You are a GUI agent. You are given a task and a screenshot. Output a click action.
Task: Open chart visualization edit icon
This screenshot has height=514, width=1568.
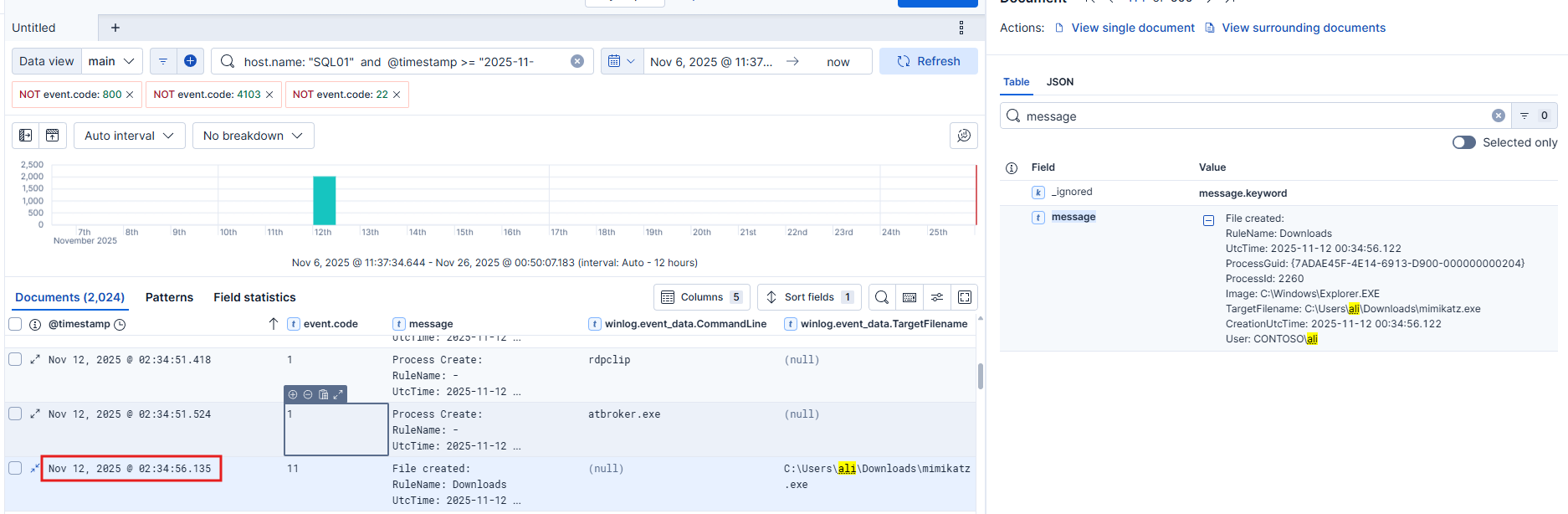pyautogui.click(x=964, y=136)
